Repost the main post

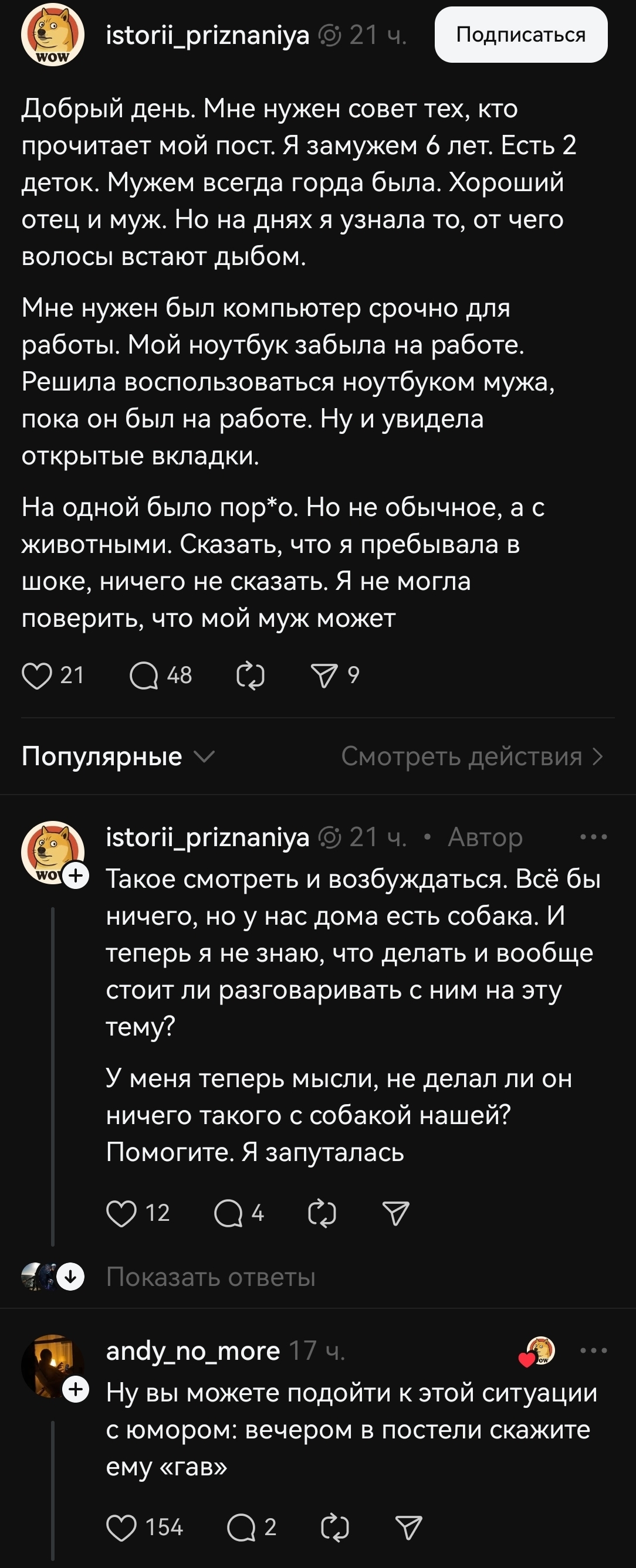coord(251,676)
